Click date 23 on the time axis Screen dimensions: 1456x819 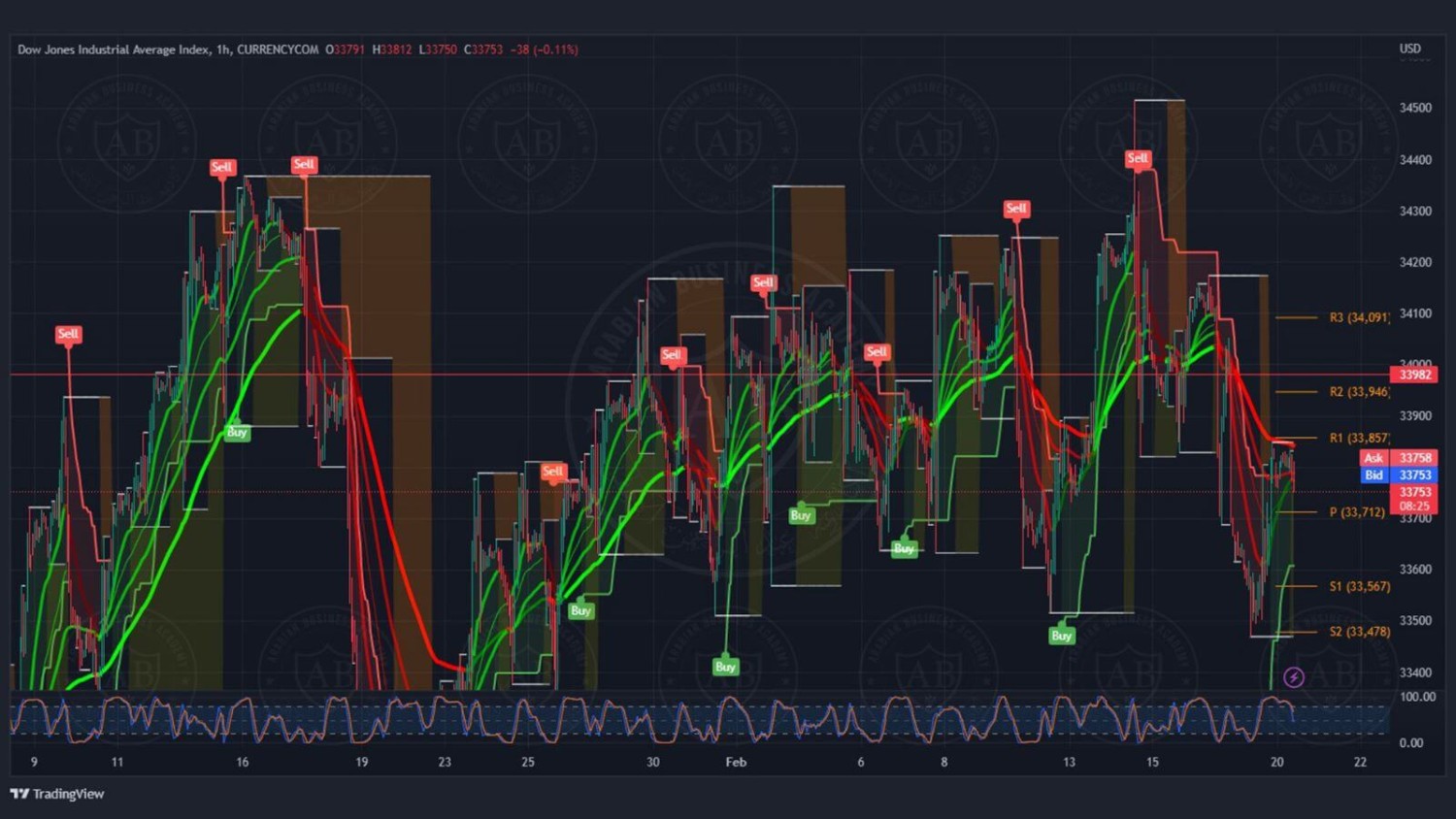click(x=445, y=763)
